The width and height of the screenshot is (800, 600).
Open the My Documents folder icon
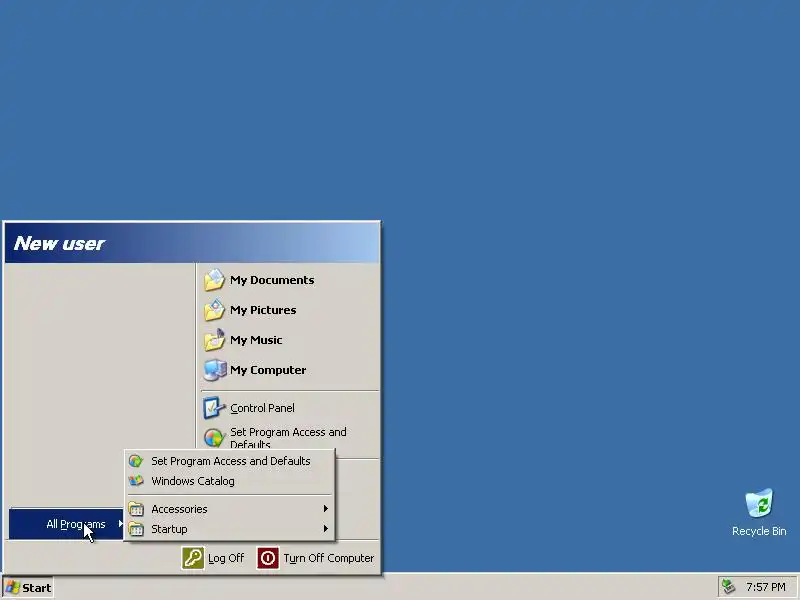click(x=214, y=280)
